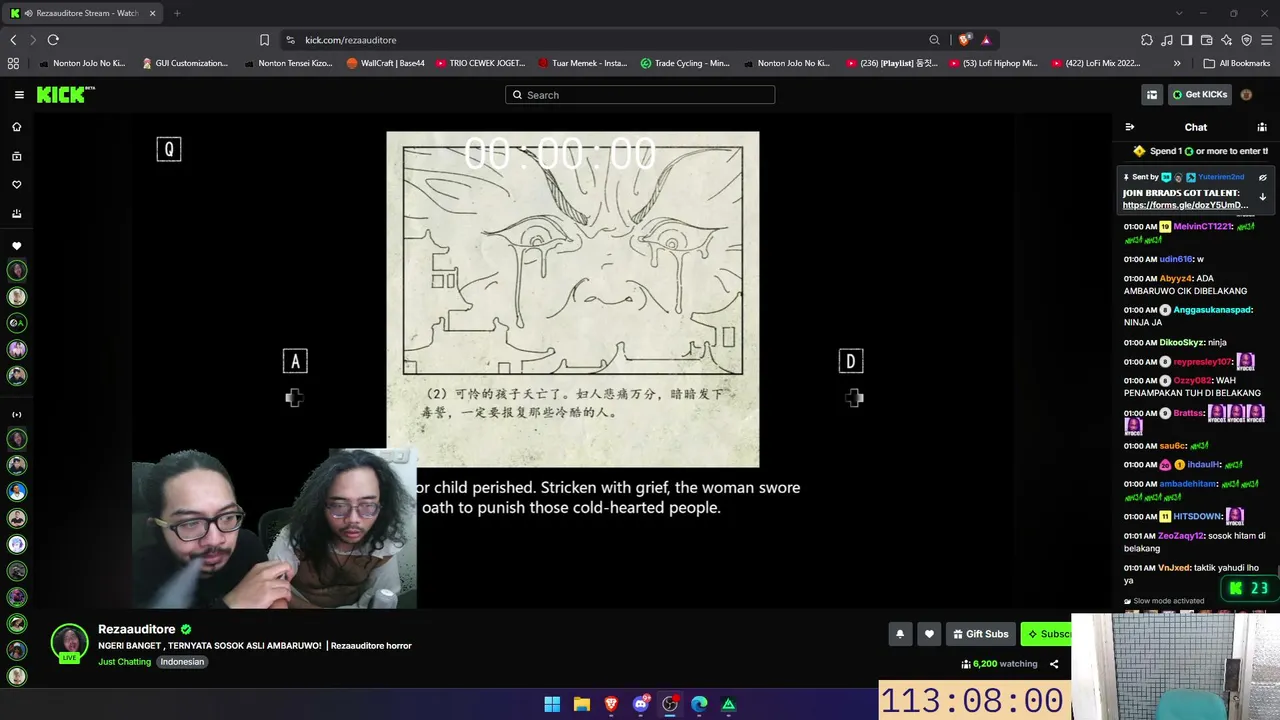Expand the pinned message arrow
This screenshot has height=720, width=1280.
[x=1262, y=197]
